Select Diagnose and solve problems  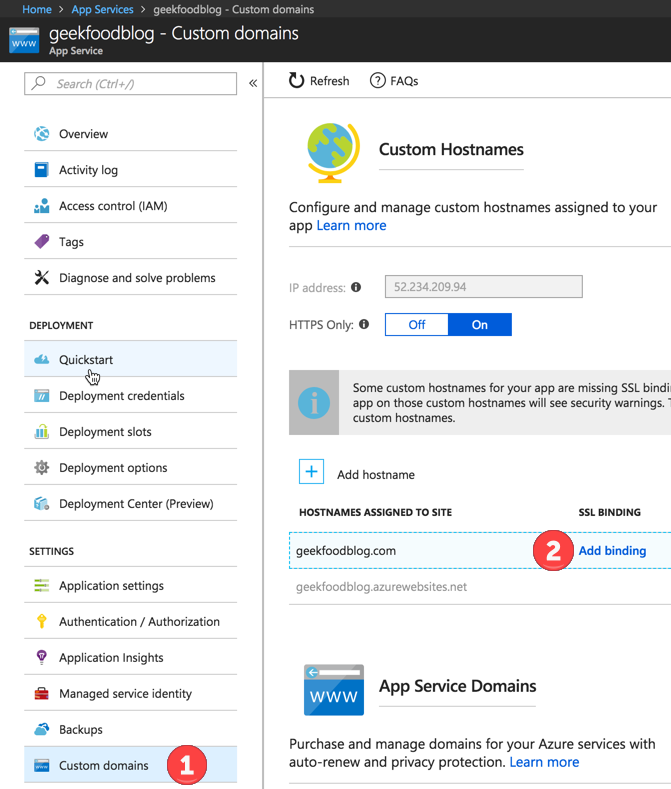130,278
